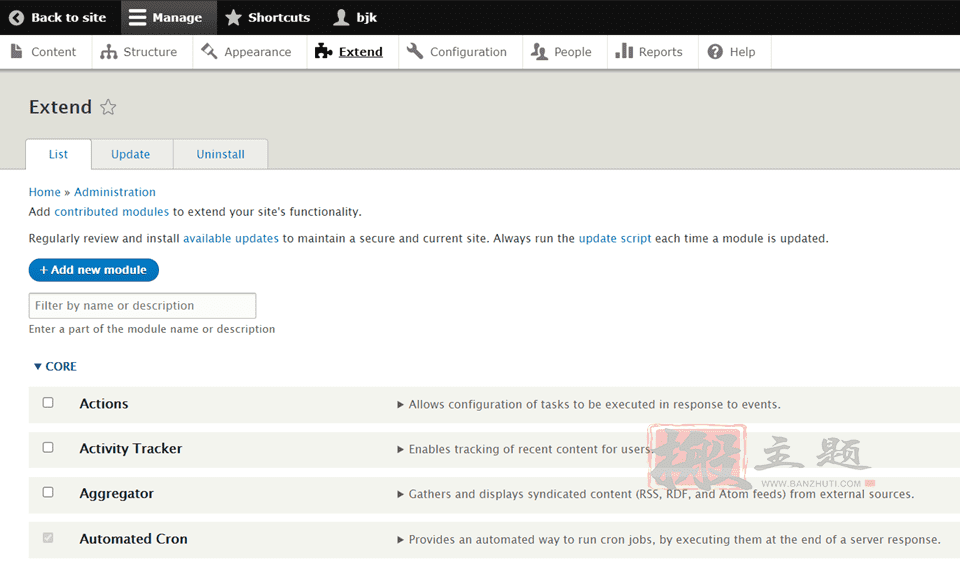Viewport: 960px width, 566px height.
Task: Click the Appearance paintbrush icon
Action: [x=209, y=51]
